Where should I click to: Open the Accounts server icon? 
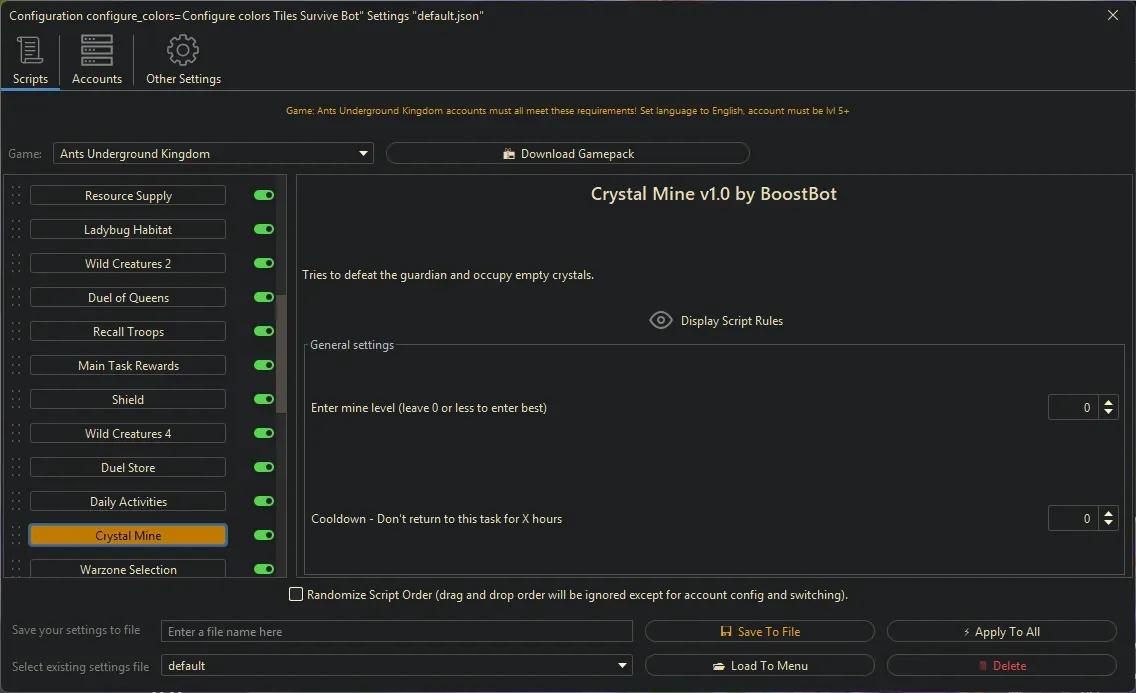97,51
